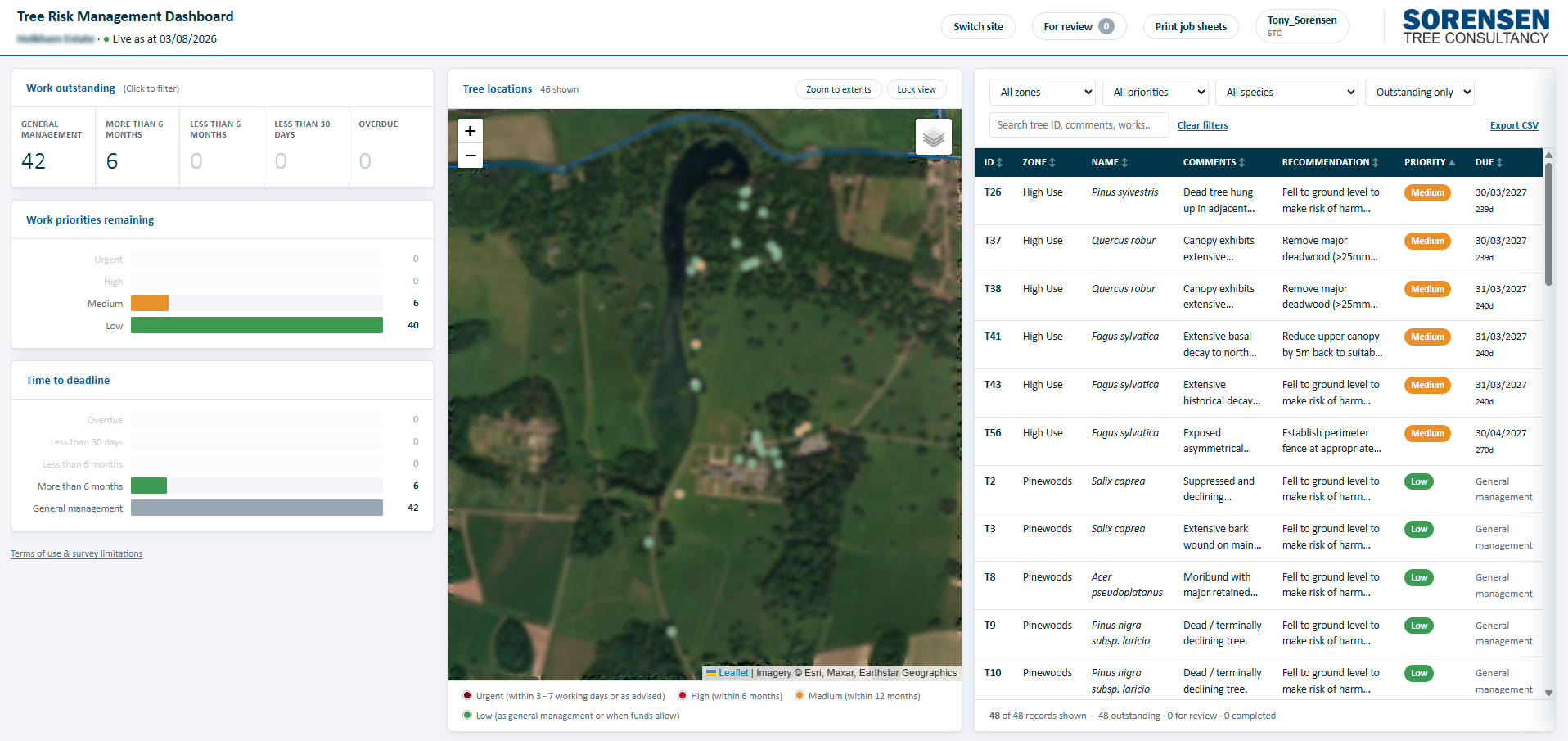
Task: Click the Low priority green bar
Action: click(x=257, y=325)
